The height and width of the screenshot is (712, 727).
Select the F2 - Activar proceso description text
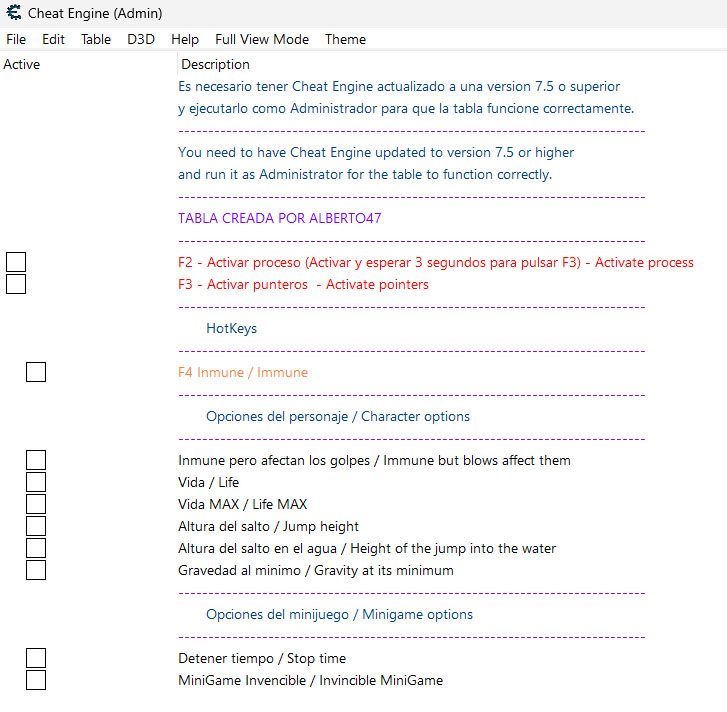(436, 262)
